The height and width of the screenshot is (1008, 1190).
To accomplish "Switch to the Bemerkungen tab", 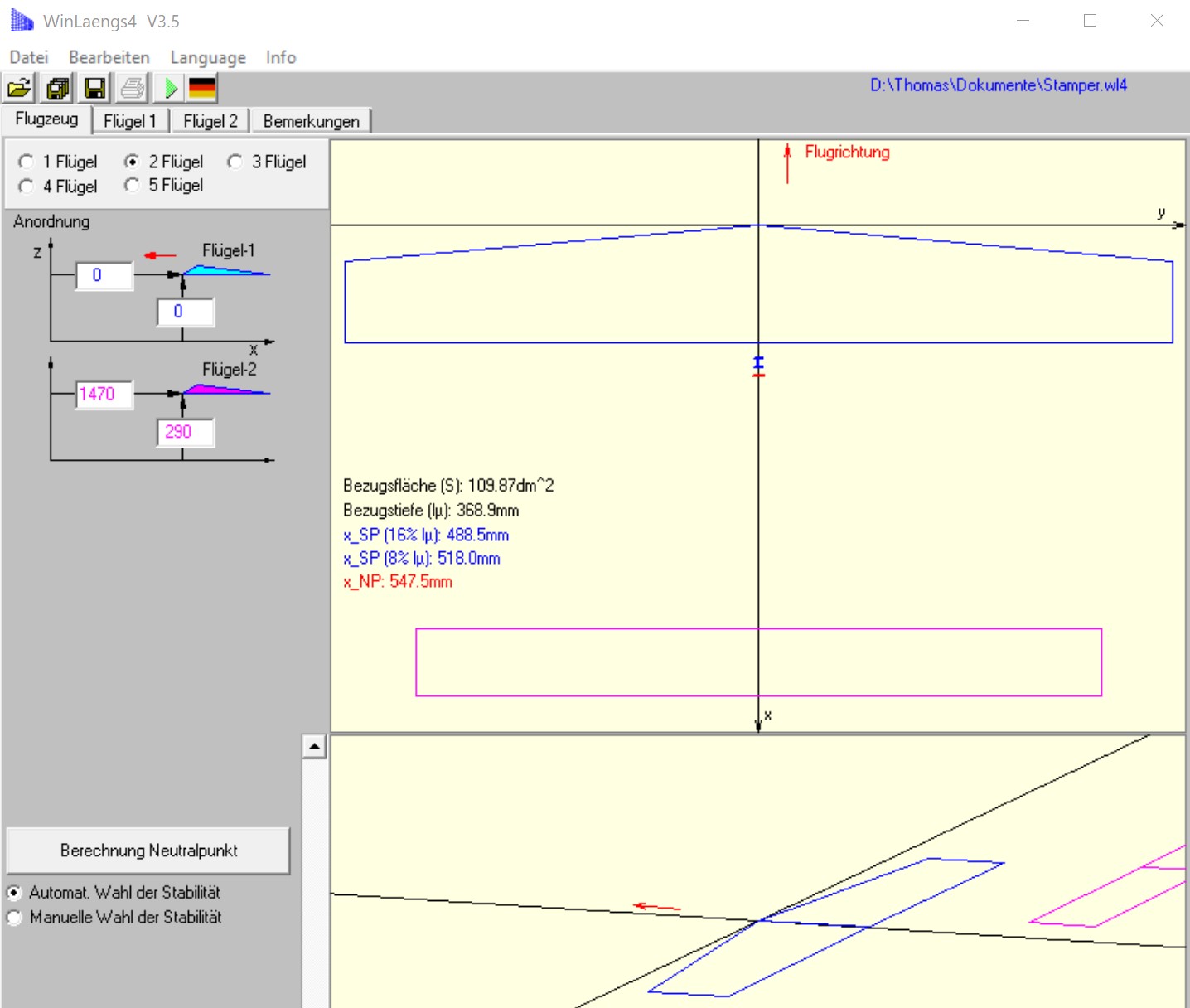I will click(311, 121).
